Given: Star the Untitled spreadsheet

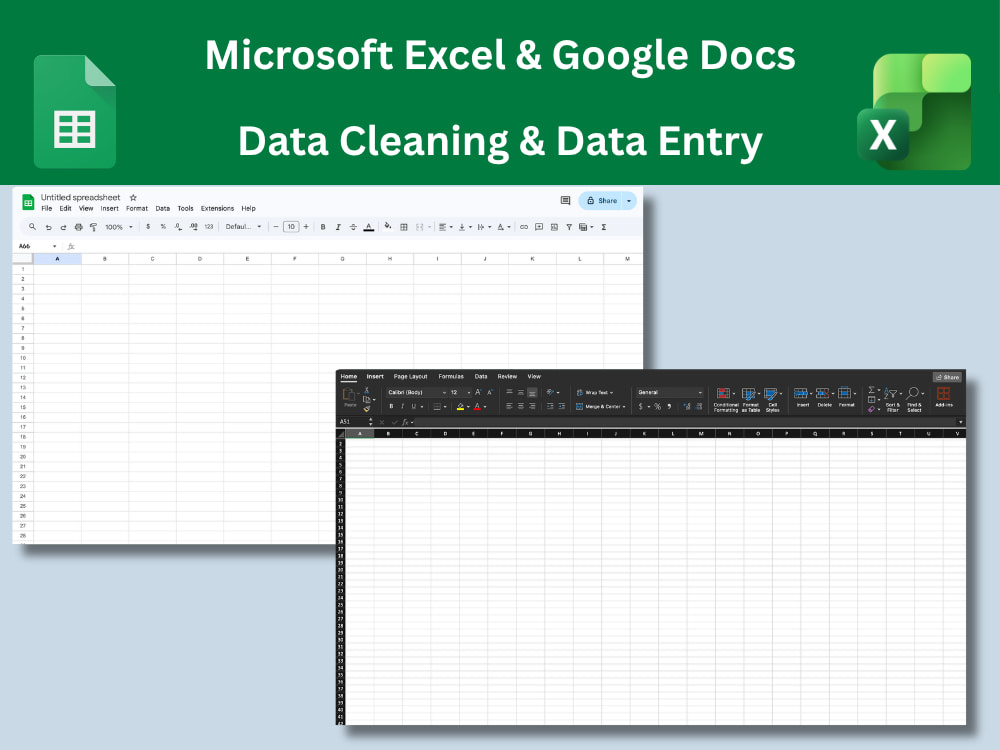Looking at the screenshot, I should tap(133, 198).
